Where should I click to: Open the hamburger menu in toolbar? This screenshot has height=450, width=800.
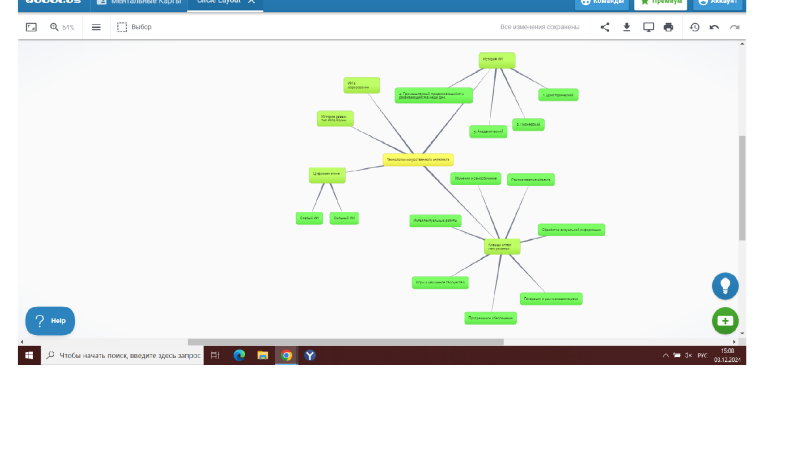[96, 27]
